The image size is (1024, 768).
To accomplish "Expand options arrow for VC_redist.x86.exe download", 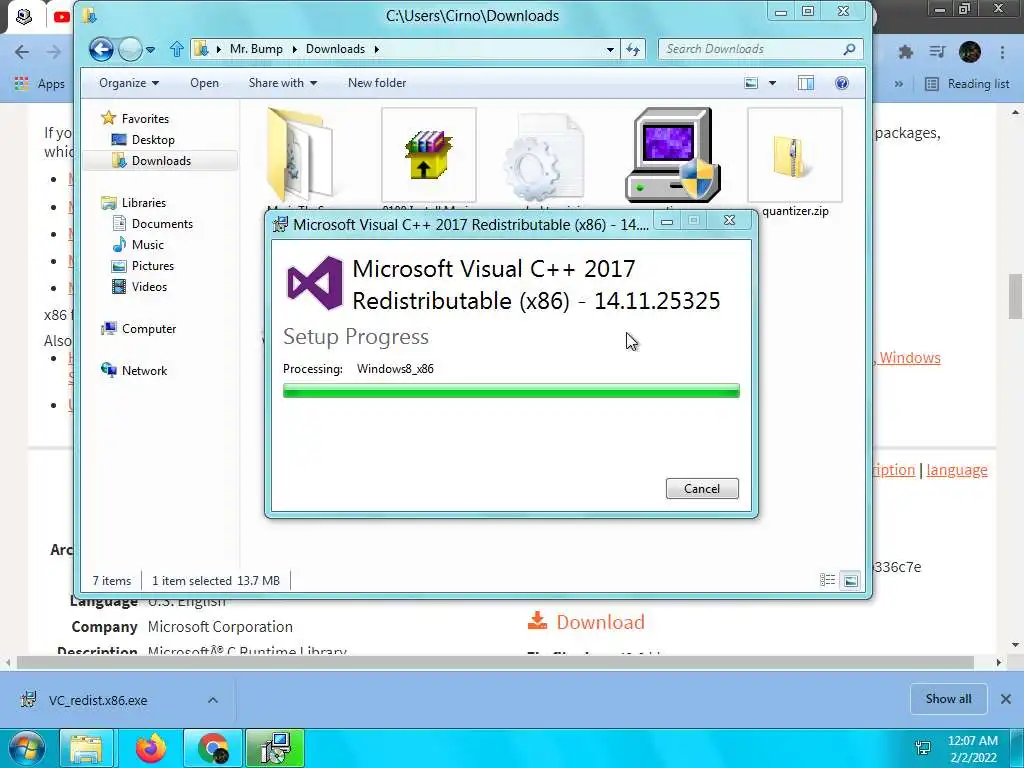I will click(x=213, y=700).
